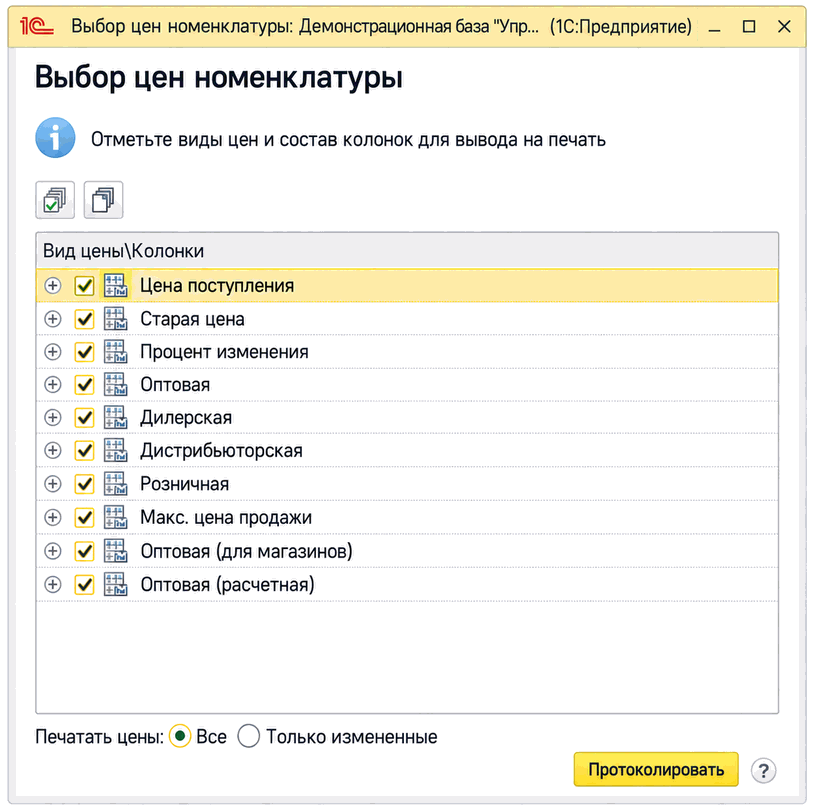813x811 pixels.
Task: Click the Uncheck all items toolbar icon
Action: click(x=103, y=200)
